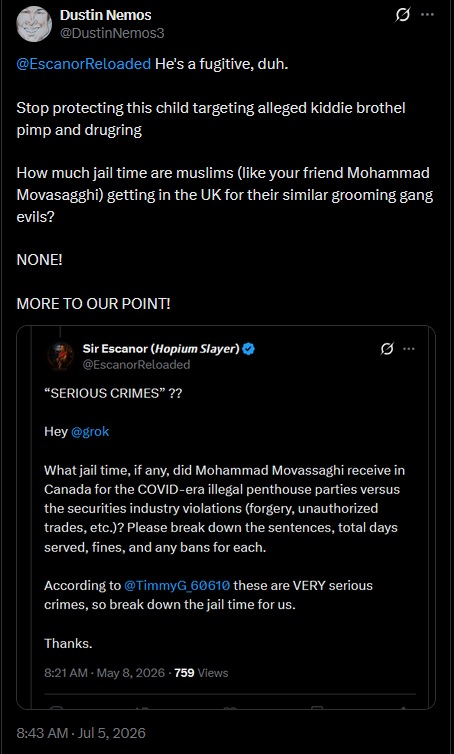Click the Dustin Nemos display name
Screen dimensions: 454x754
(105, 15)
